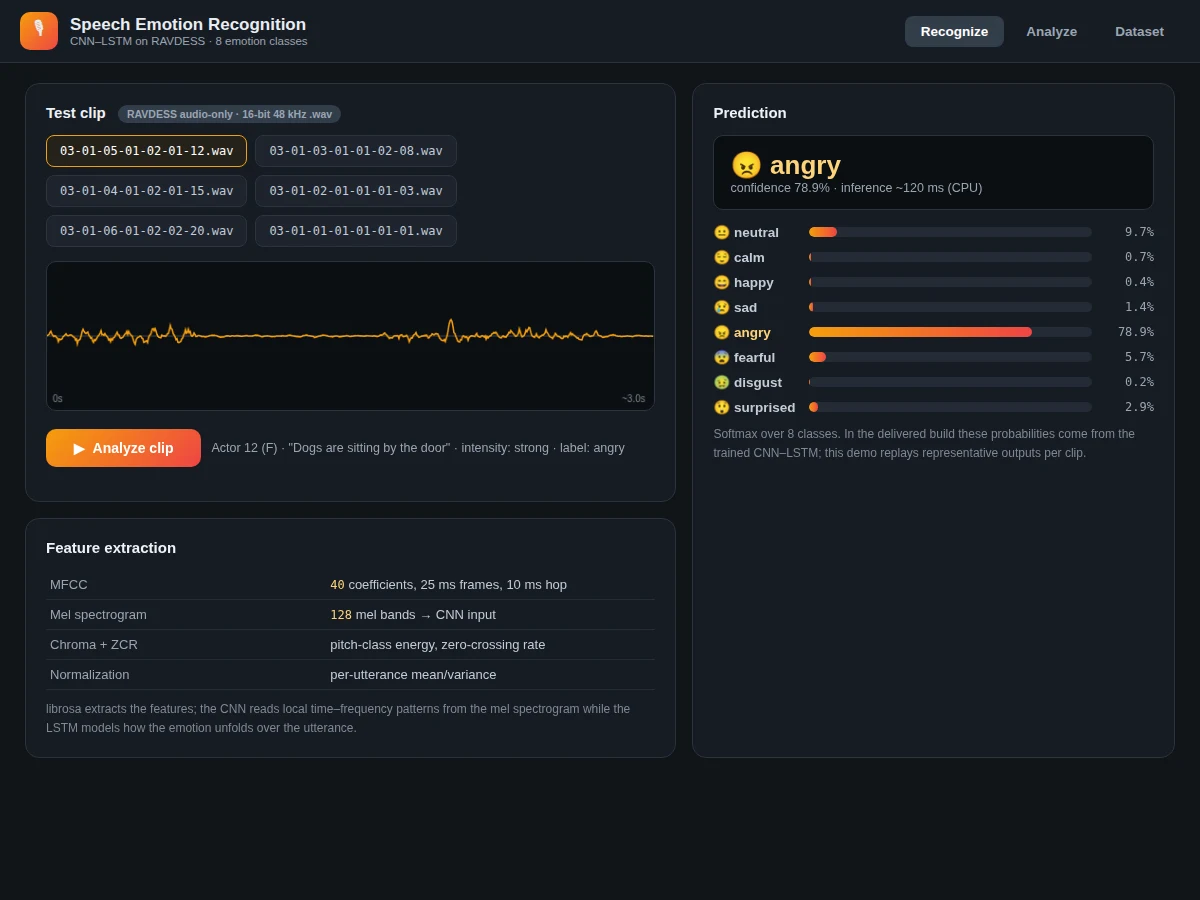This screenshot has width=1200, height=900.
Task: Click the angry face emoji in prediction header
Action: pos(746,165)
